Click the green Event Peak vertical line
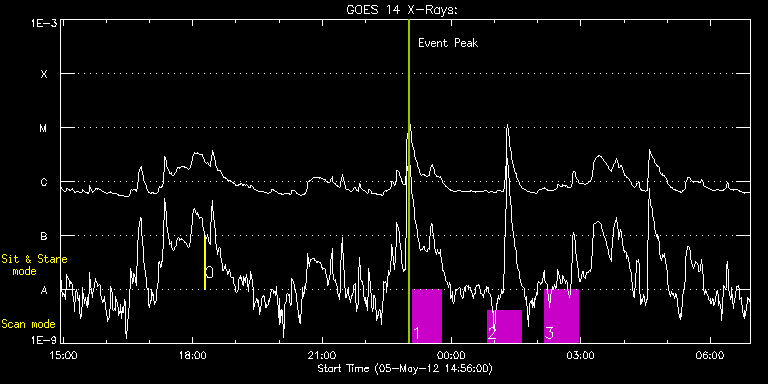Viewport: 768px width, 384px height. (408, 181)
